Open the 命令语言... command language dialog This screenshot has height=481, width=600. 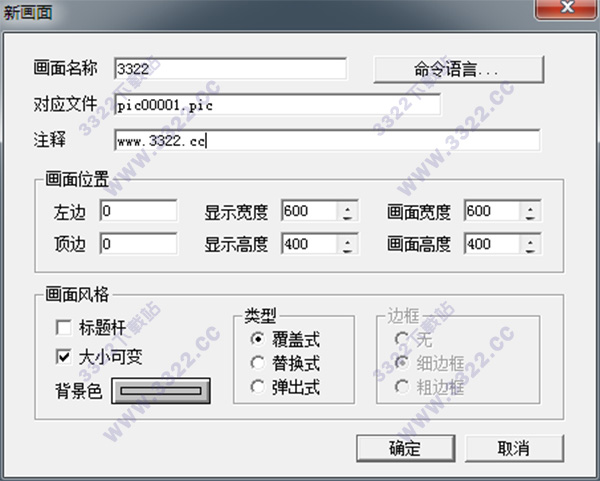click(x=458, y=69)
